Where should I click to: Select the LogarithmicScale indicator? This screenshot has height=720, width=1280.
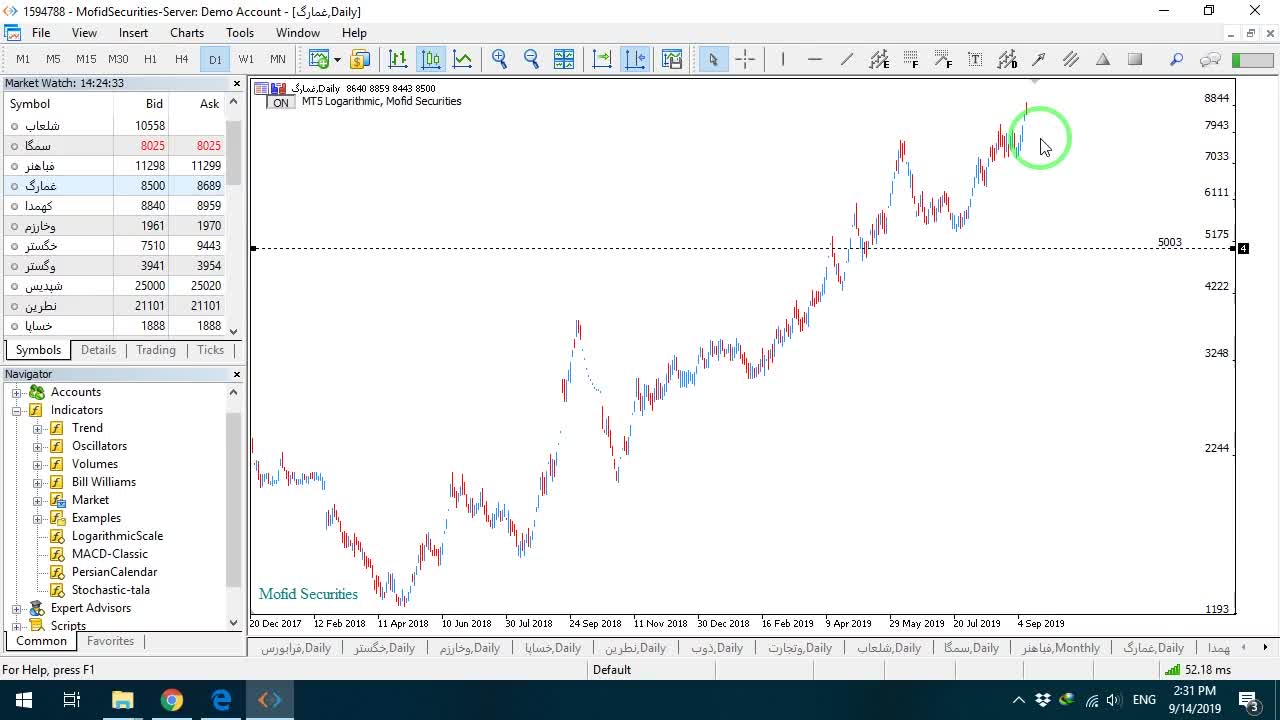[x=117, y=536]
